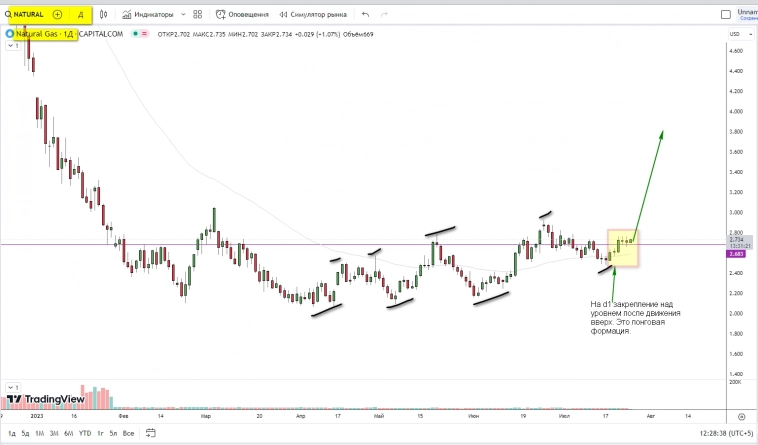Redo the chart action
This screenshot has height=445, width=758.
coord(384,14)
